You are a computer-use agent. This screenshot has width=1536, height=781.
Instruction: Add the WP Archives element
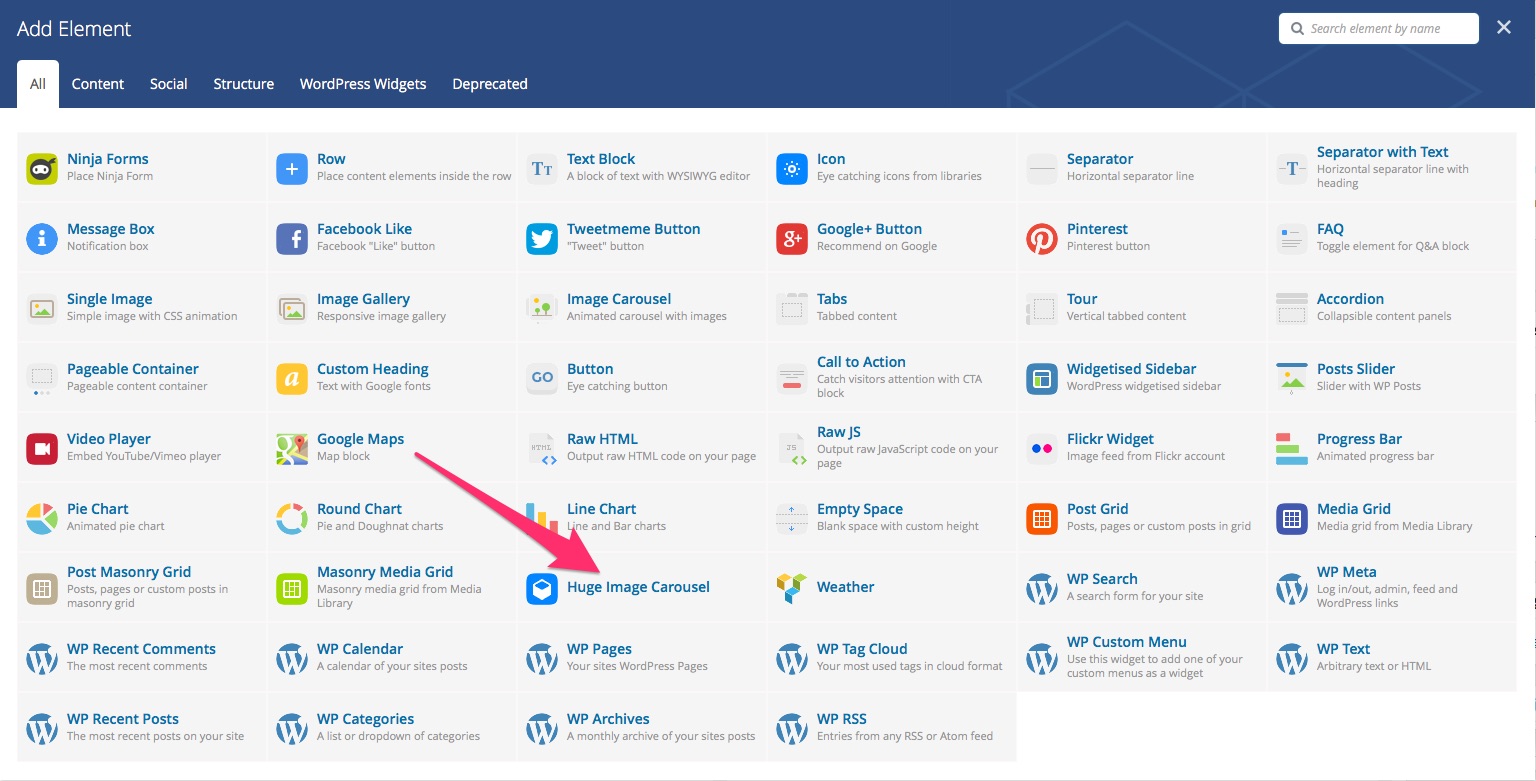pos(642,728)
